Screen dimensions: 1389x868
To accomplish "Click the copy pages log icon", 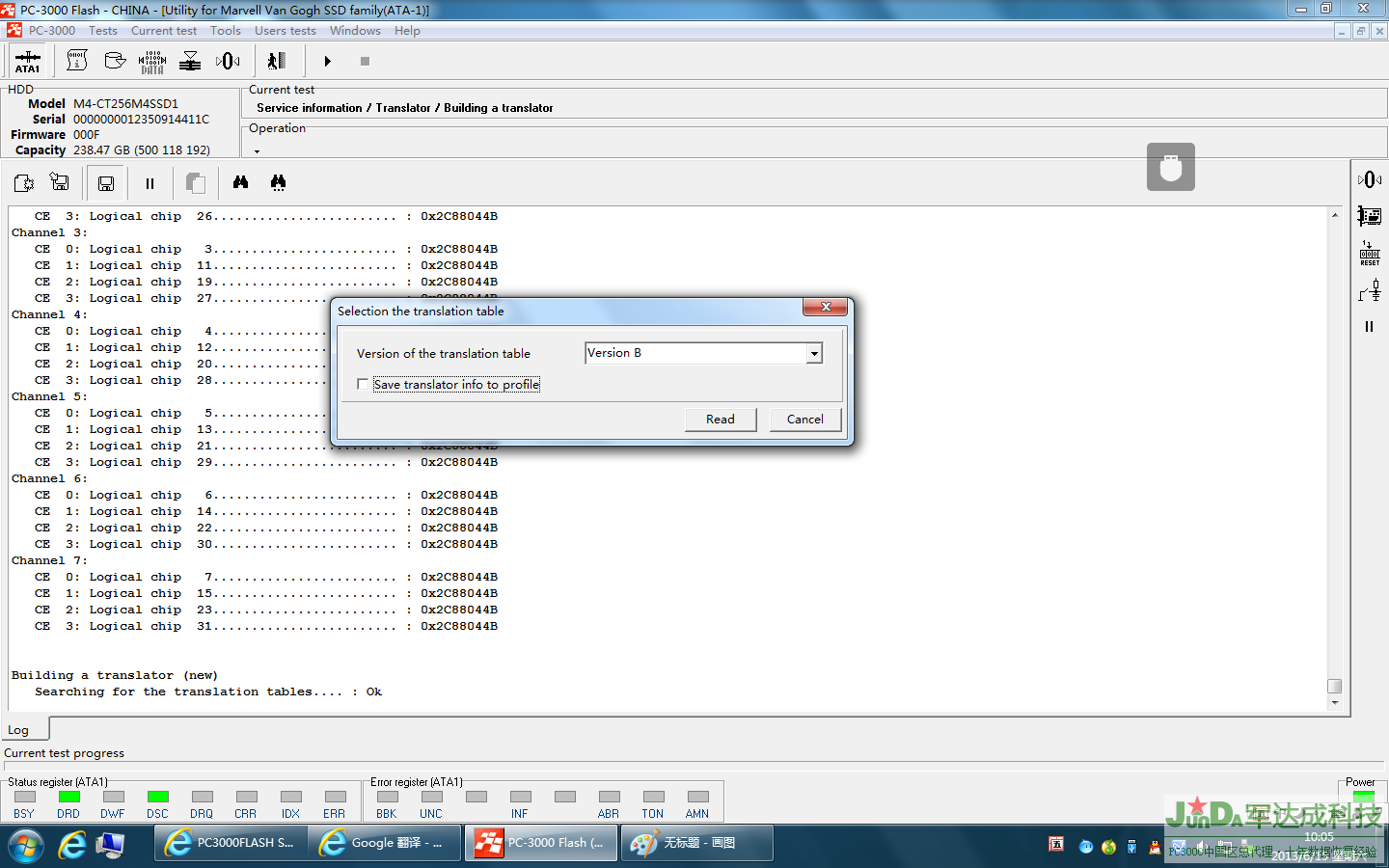I will pyautogui.click(x=195, y=183).
